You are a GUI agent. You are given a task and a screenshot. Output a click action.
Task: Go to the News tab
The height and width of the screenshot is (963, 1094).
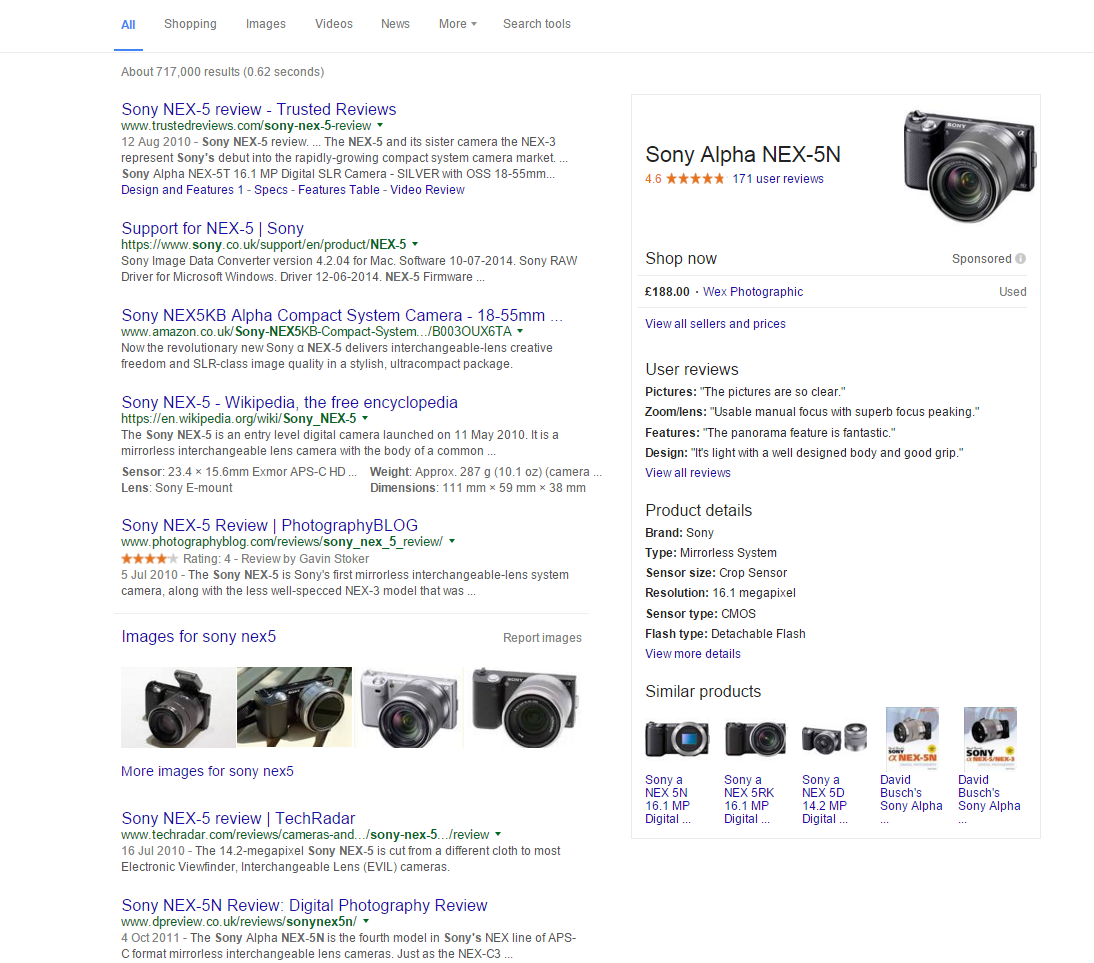tap(395, 24)
